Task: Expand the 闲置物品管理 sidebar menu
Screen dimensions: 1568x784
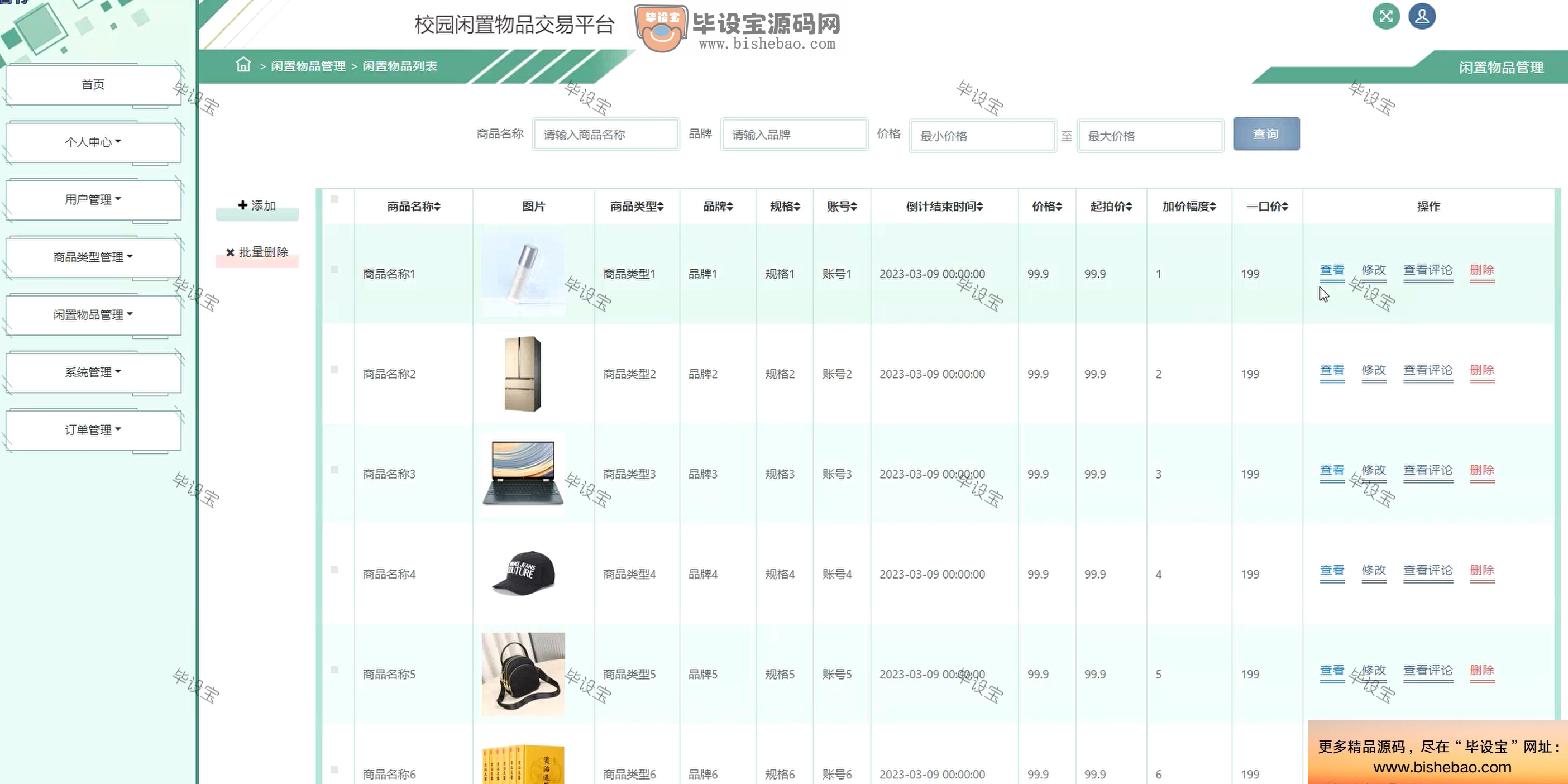Action: coord(93,315)
